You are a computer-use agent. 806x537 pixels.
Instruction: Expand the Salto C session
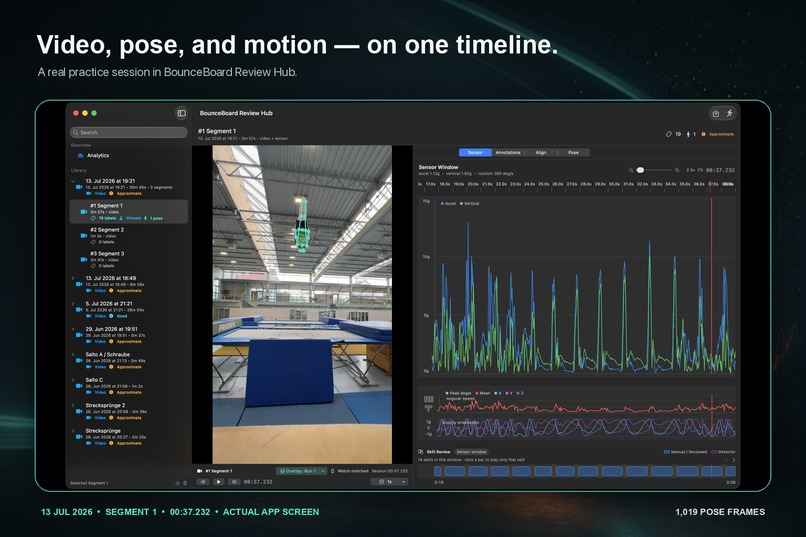click(73, 380)
